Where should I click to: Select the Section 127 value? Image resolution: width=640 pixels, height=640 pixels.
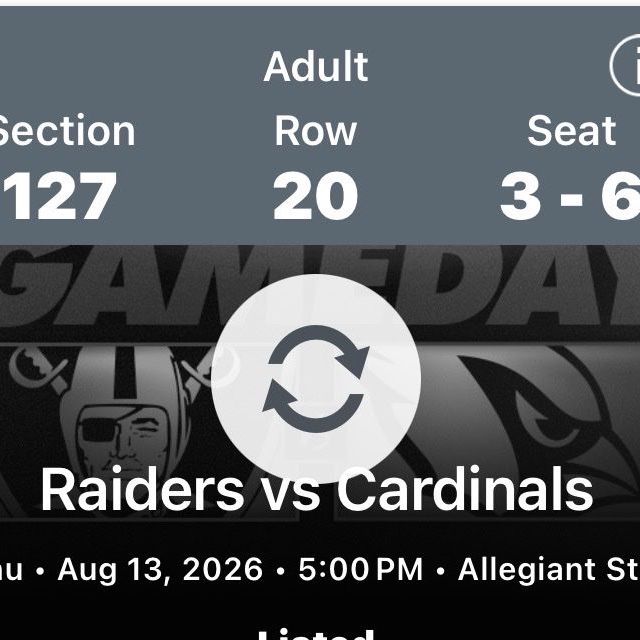[58, 196]
